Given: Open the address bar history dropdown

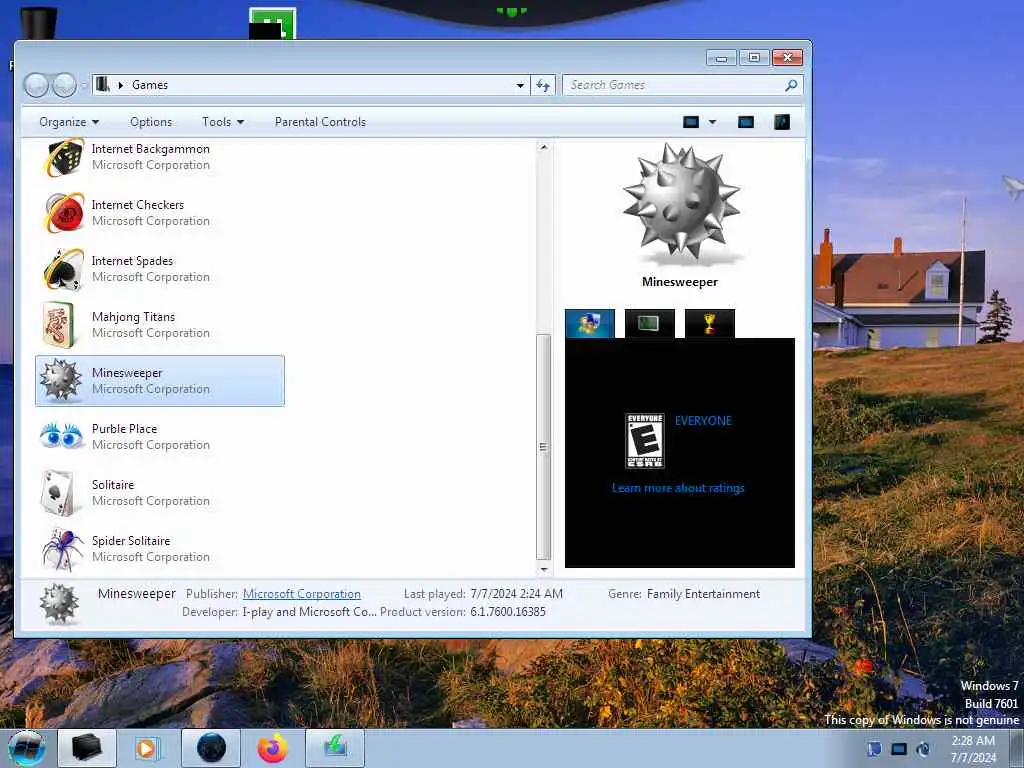Looking at the screenshot, I should 520,85.
